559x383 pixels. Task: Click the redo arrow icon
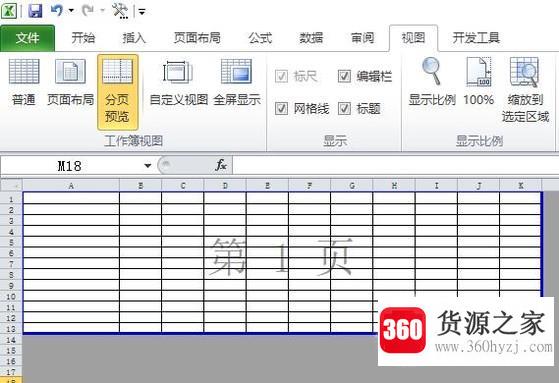88,10
